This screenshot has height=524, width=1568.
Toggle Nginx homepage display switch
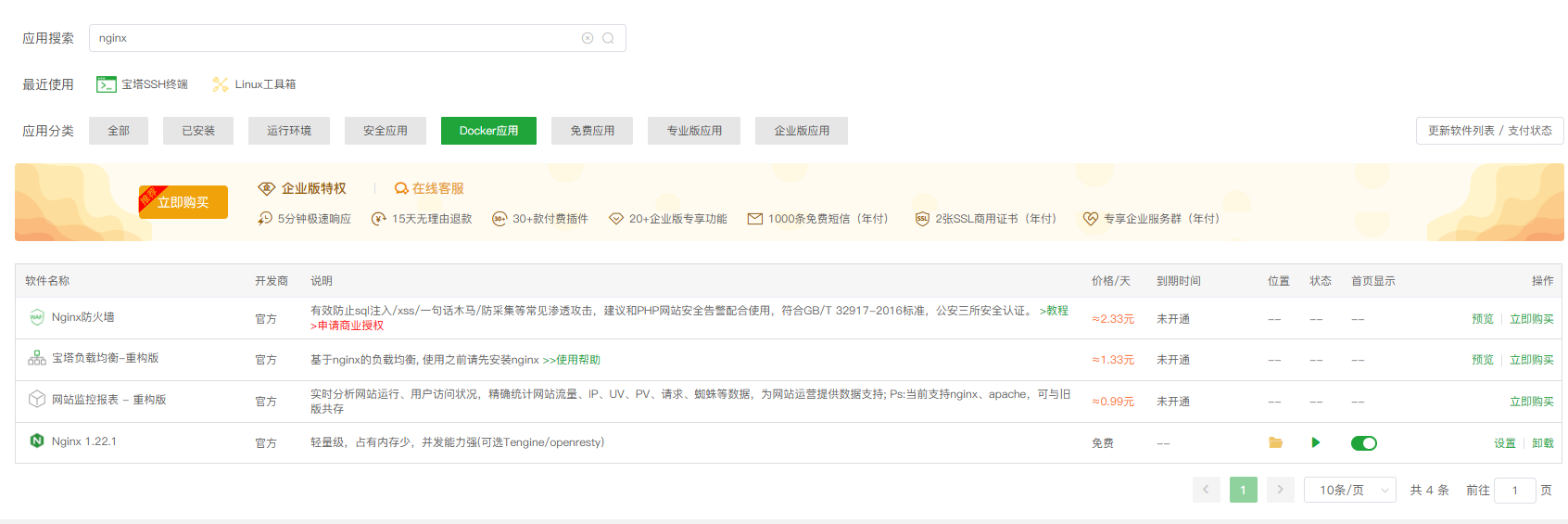pos(1364,443)
